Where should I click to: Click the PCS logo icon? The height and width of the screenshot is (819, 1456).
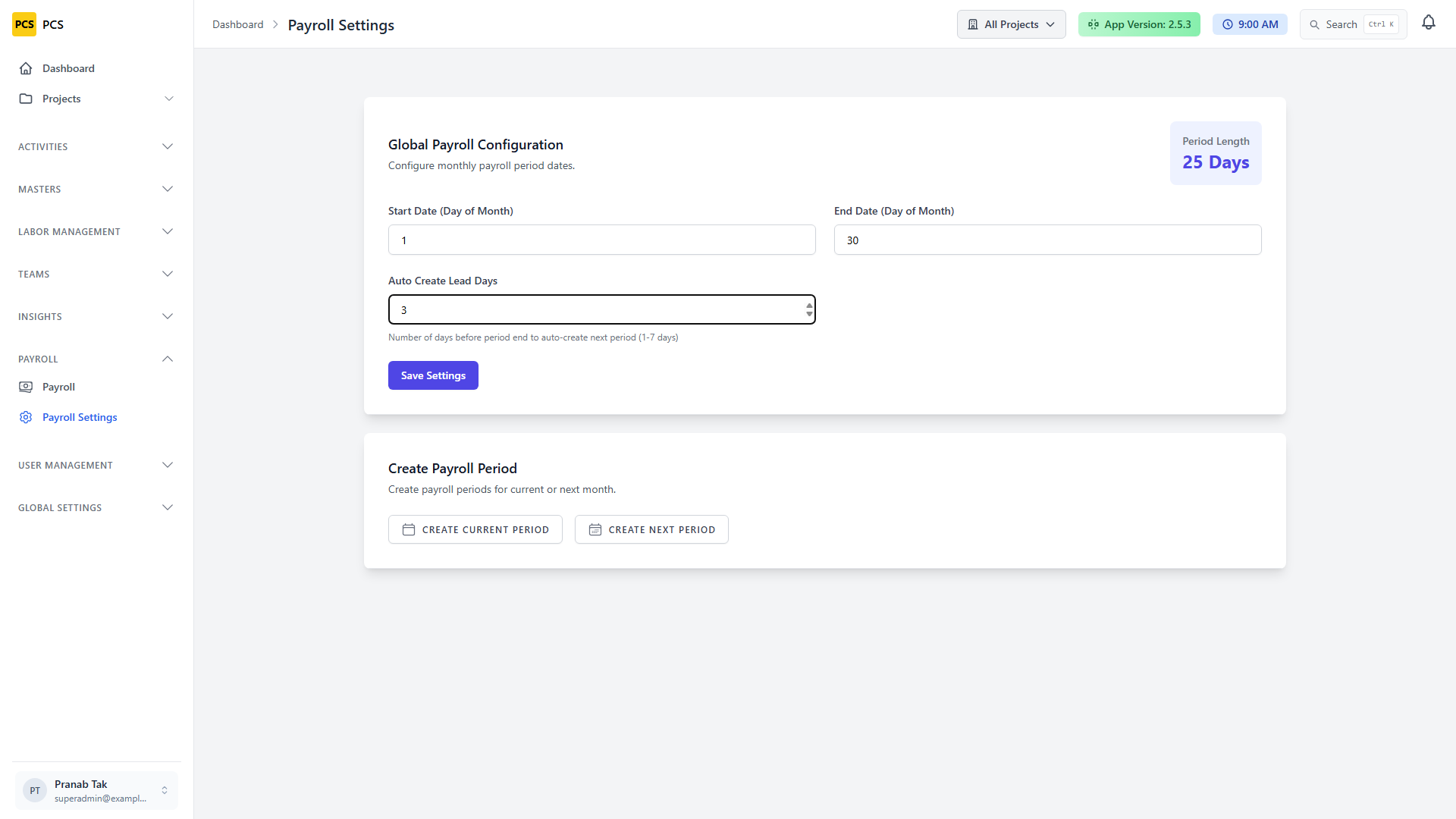pos(24,24)
